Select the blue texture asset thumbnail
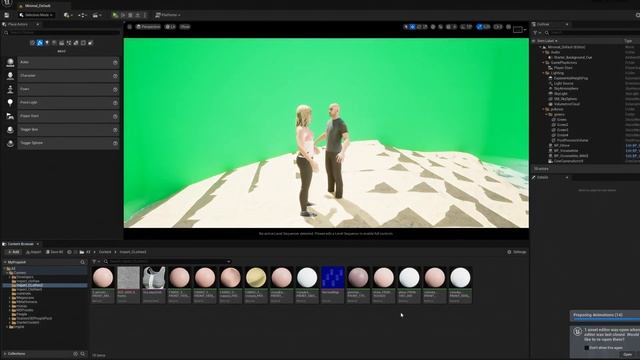 pyautogui.click(x=333, y=278)
